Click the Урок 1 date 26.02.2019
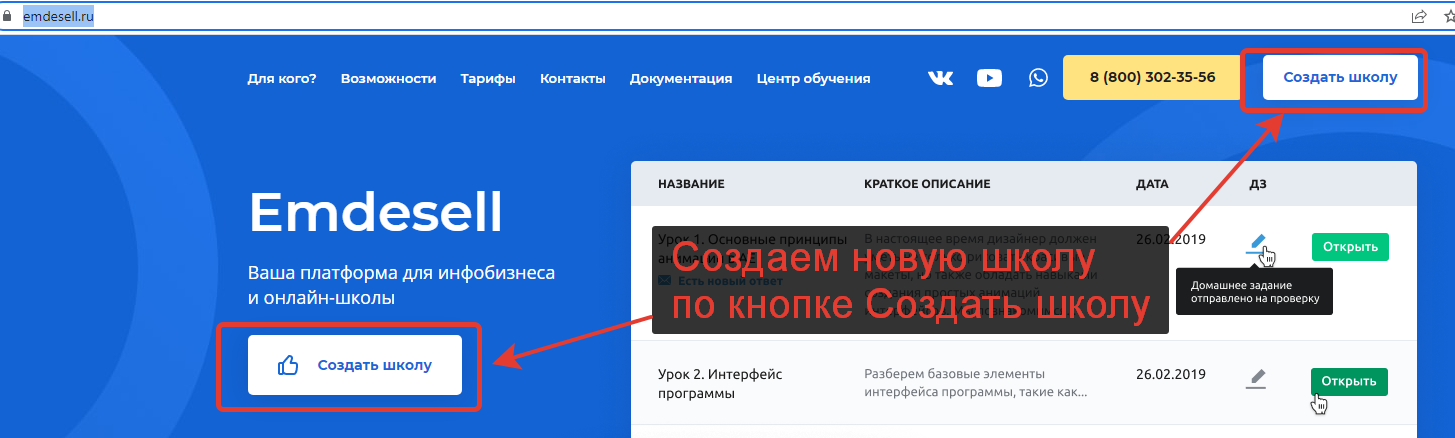Viewport: 1455px width, 438px height. 1171,240
